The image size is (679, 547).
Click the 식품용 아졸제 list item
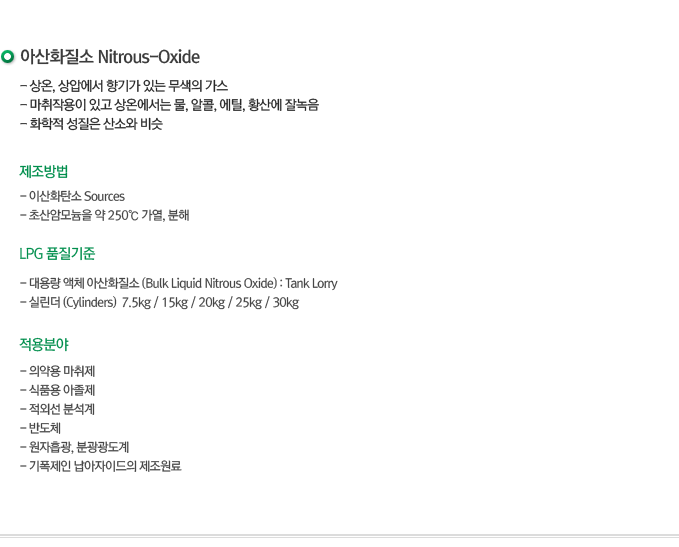pos(58,390)
